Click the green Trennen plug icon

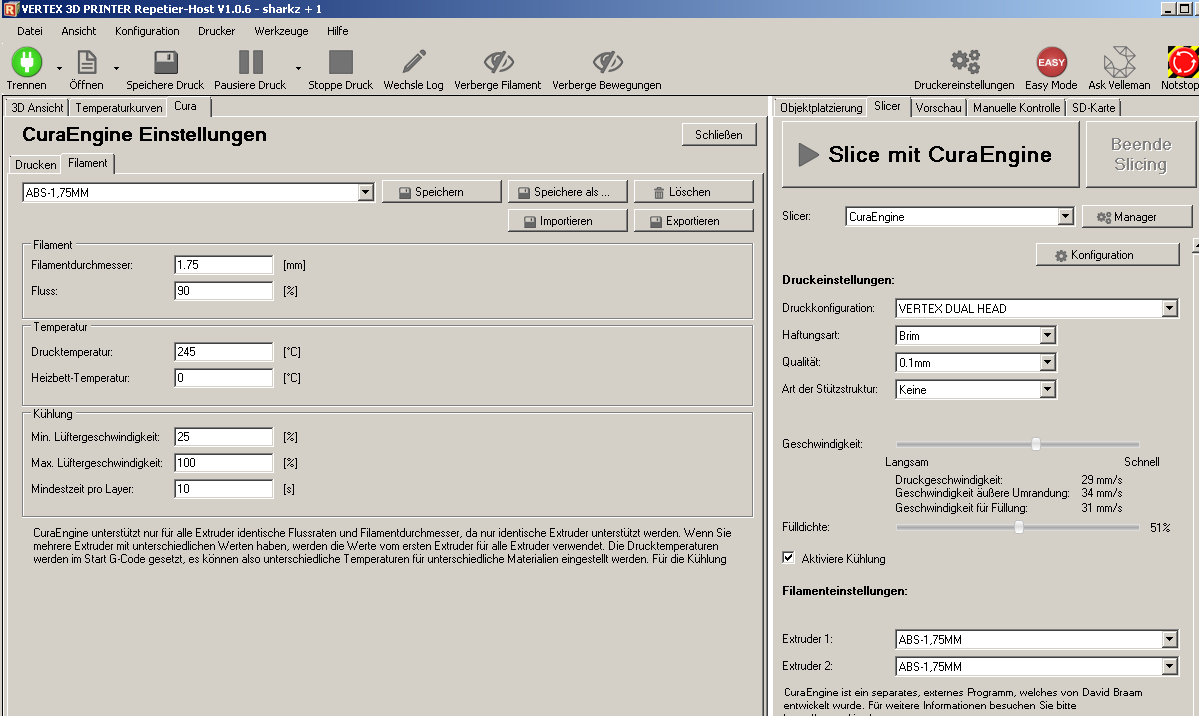[27, 62]
